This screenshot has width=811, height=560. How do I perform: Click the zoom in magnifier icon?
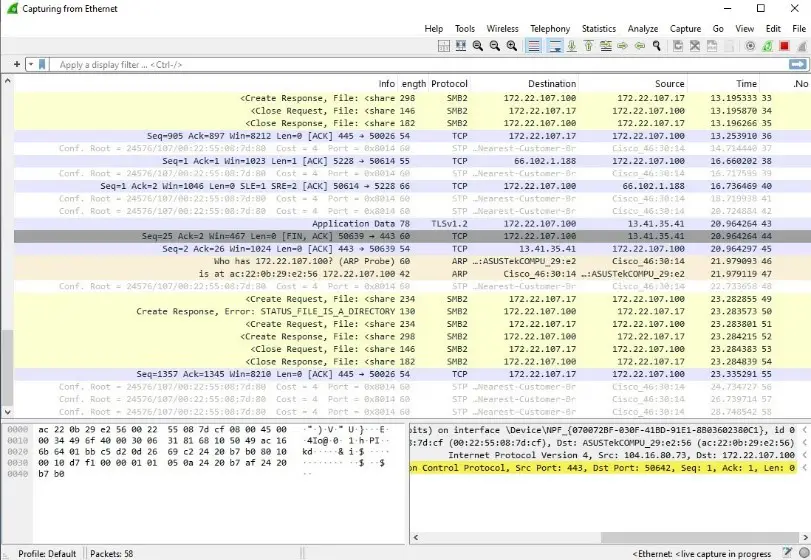point(512,46)
